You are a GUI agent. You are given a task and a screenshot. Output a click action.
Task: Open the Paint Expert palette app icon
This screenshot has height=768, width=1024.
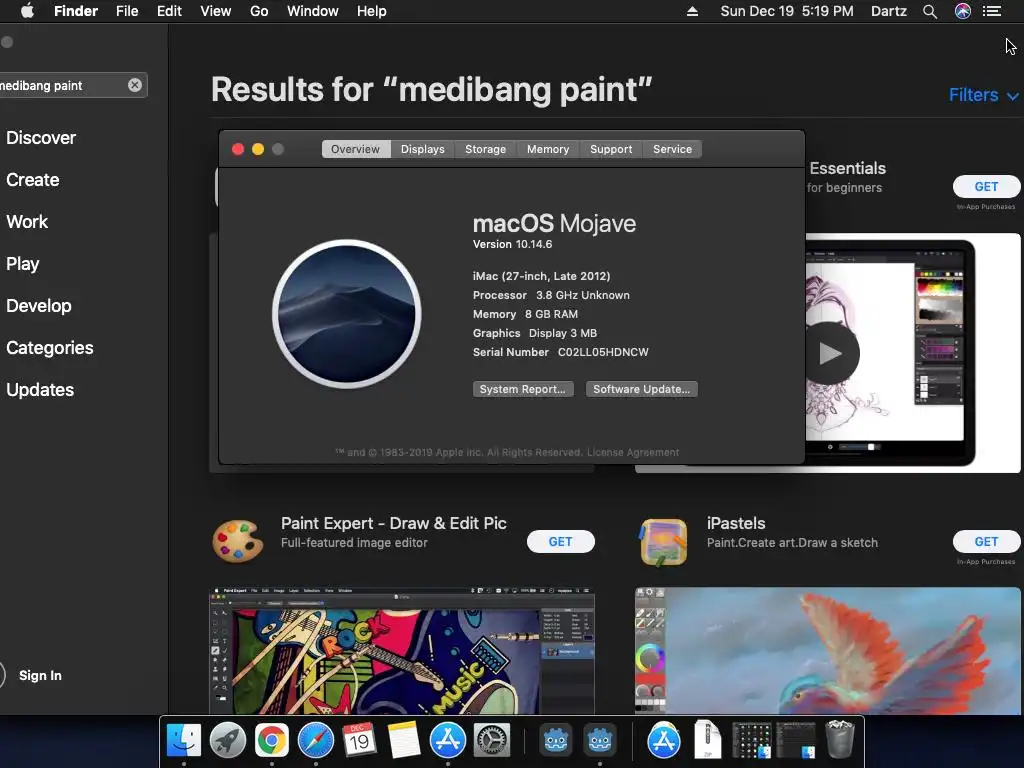tap(238, 541)
